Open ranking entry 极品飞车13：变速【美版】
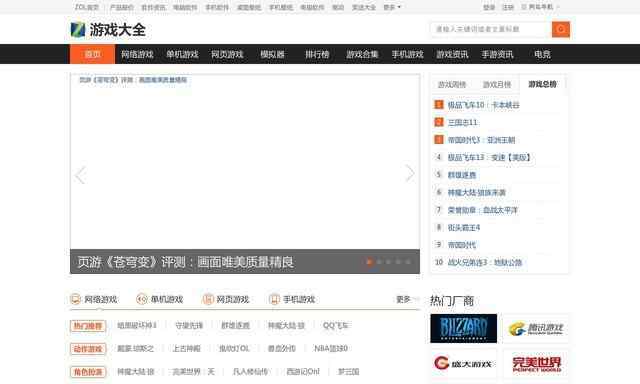 pos(489,158)
